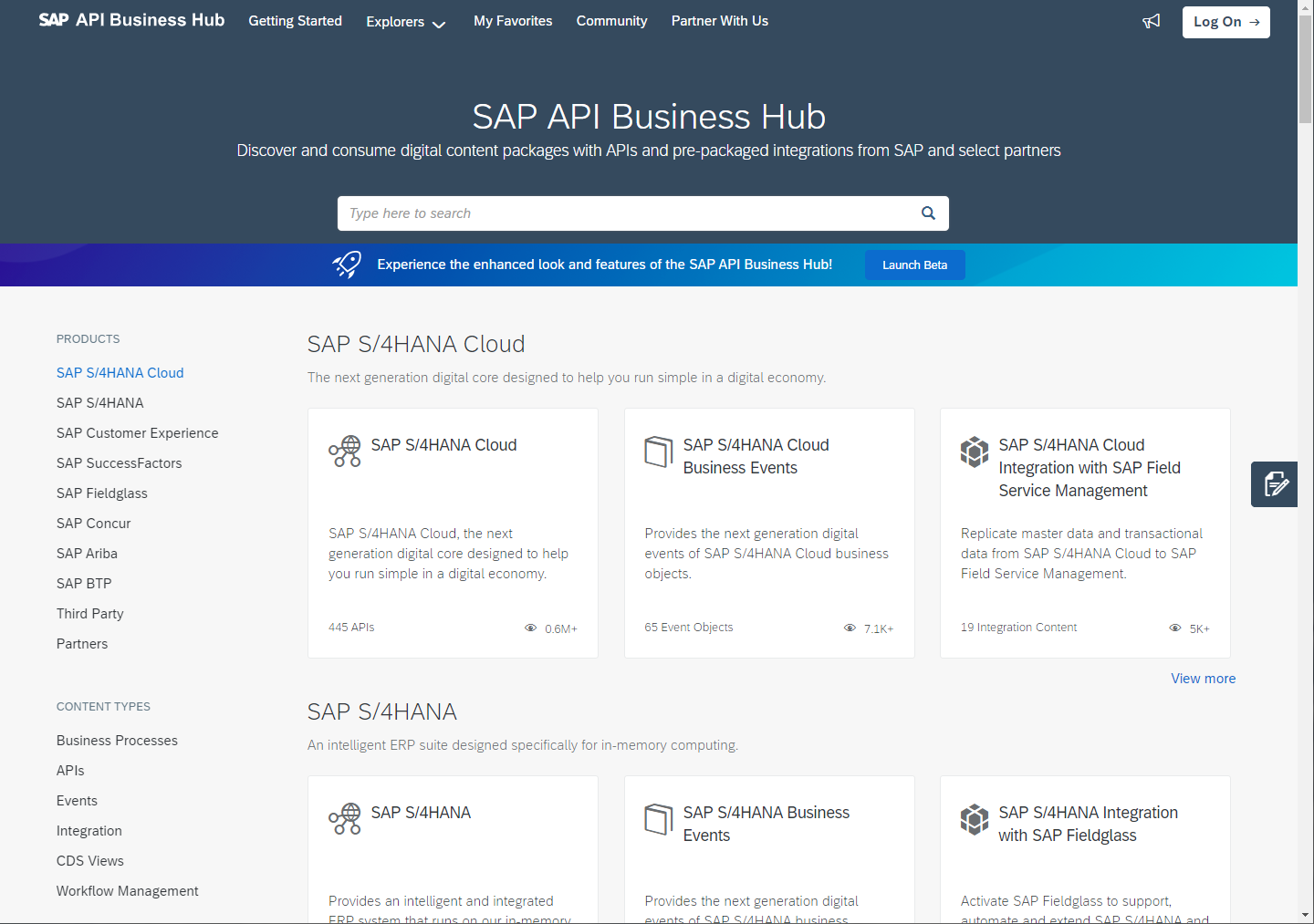Select SAP BTP product

pyautogui.click(x=84, y=584)
